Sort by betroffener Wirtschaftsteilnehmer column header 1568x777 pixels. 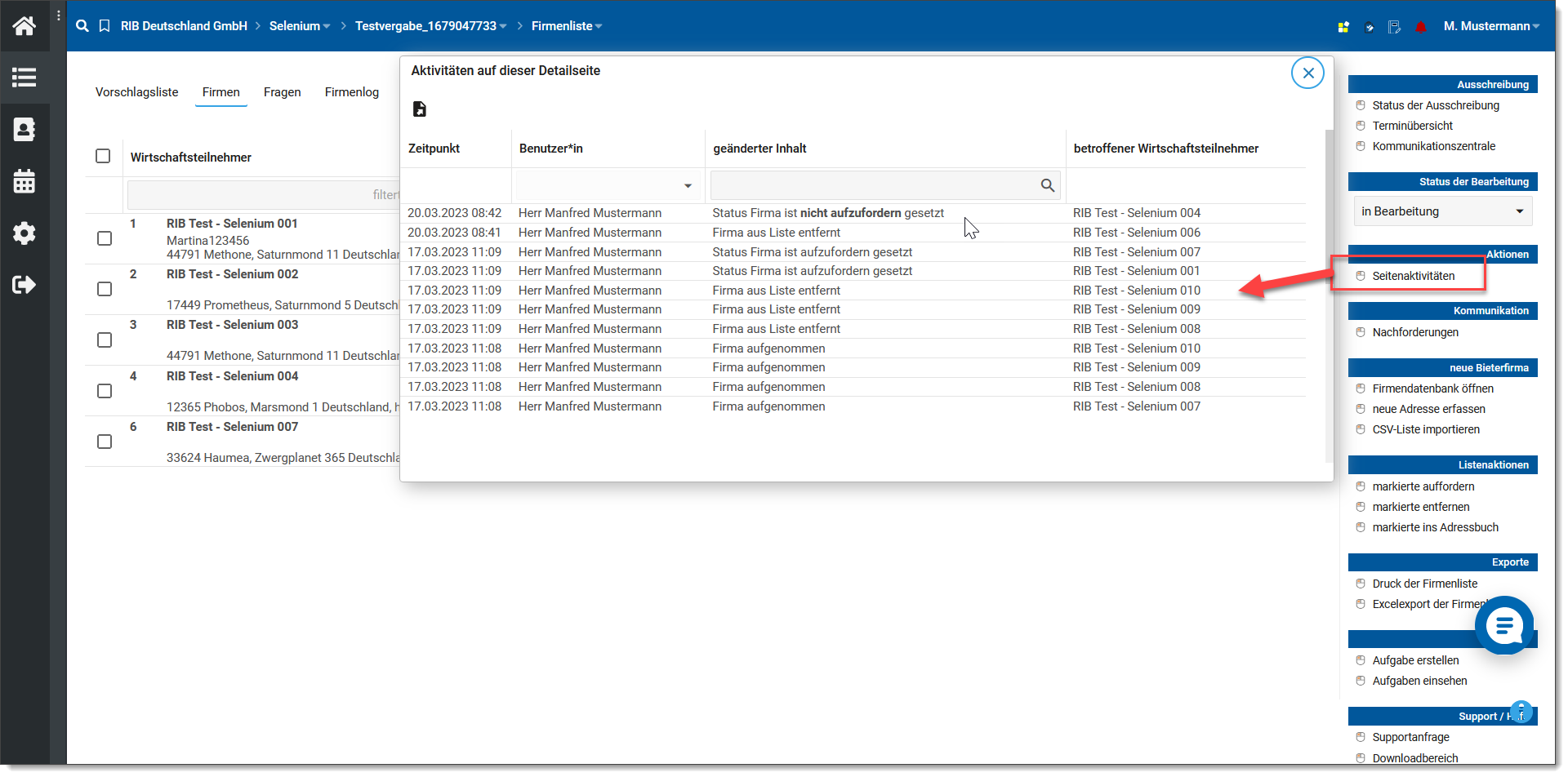(x=1165, y=149)
